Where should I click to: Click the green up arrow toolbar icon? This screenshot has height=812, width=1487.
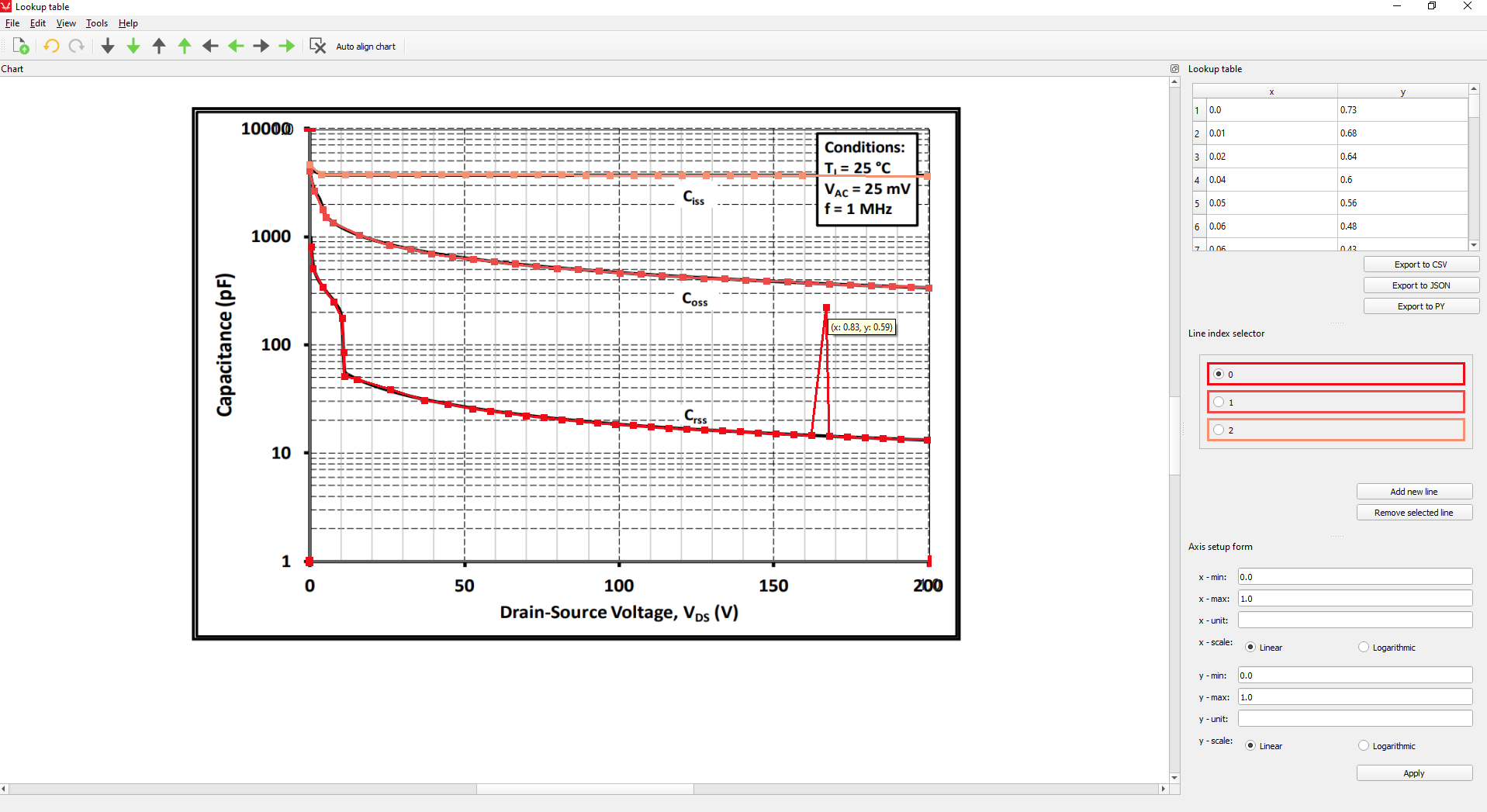coord(185,47)
